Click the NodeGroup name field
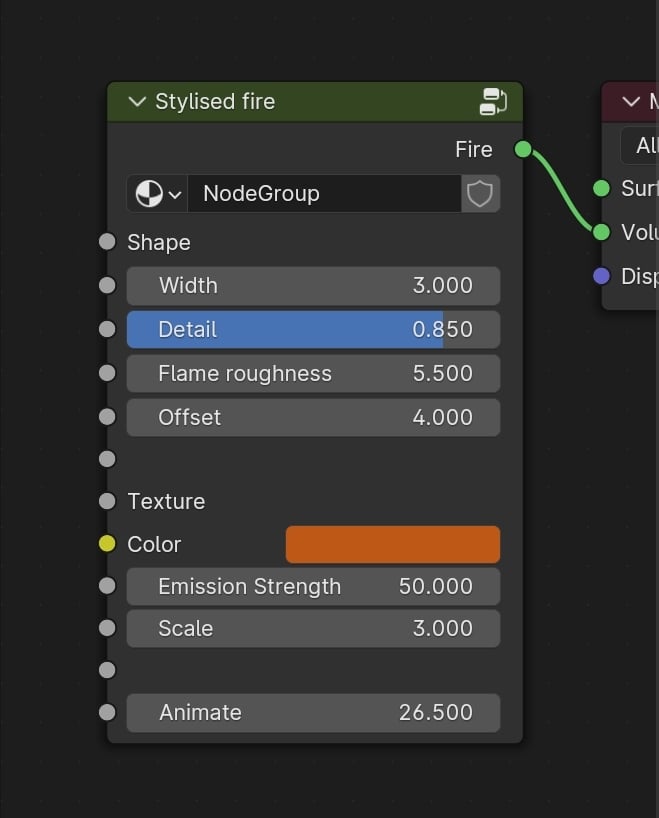This screenshot has width=659, height=818. [x=325, y=193]
